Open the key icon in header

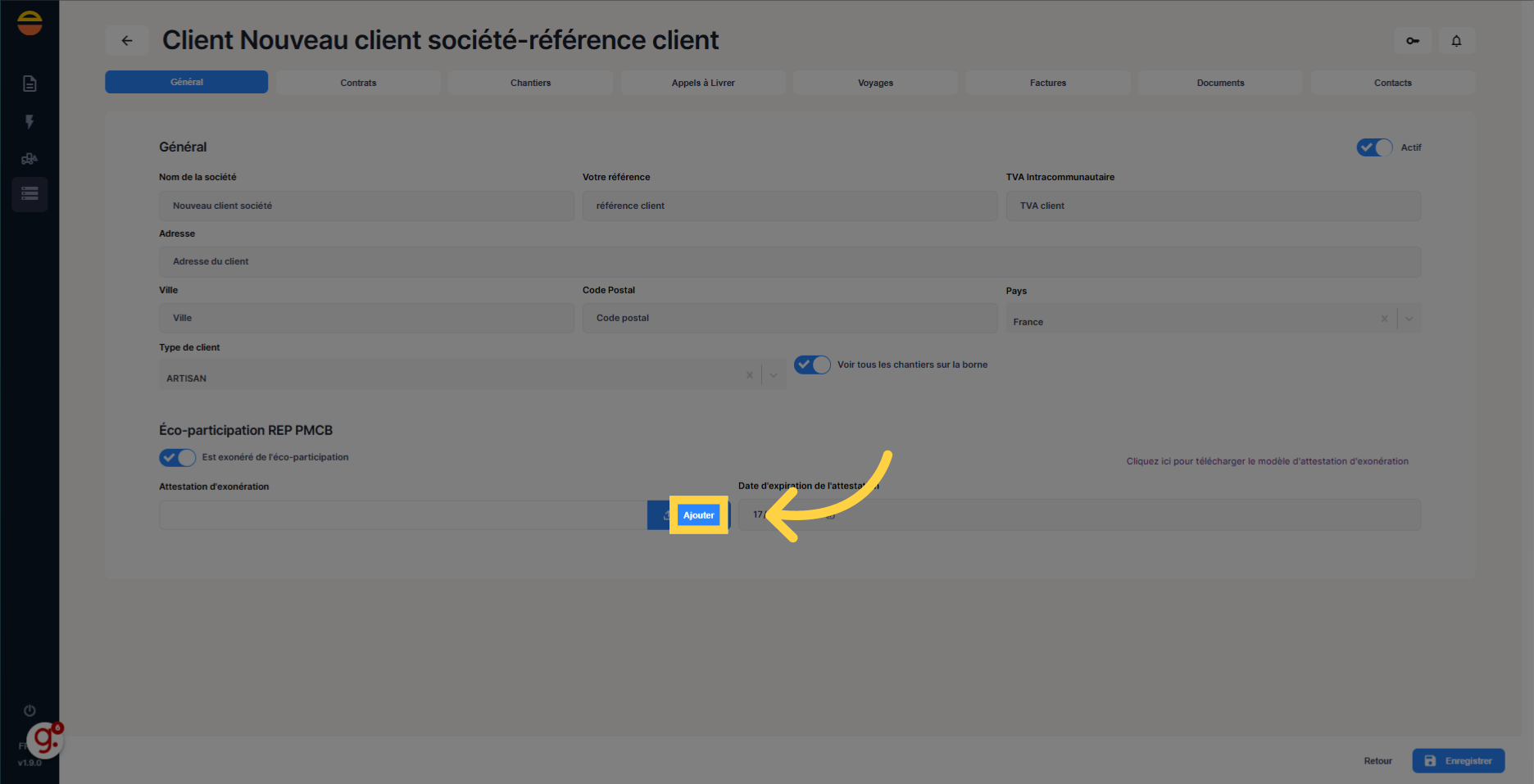[x=1413, y=40]
